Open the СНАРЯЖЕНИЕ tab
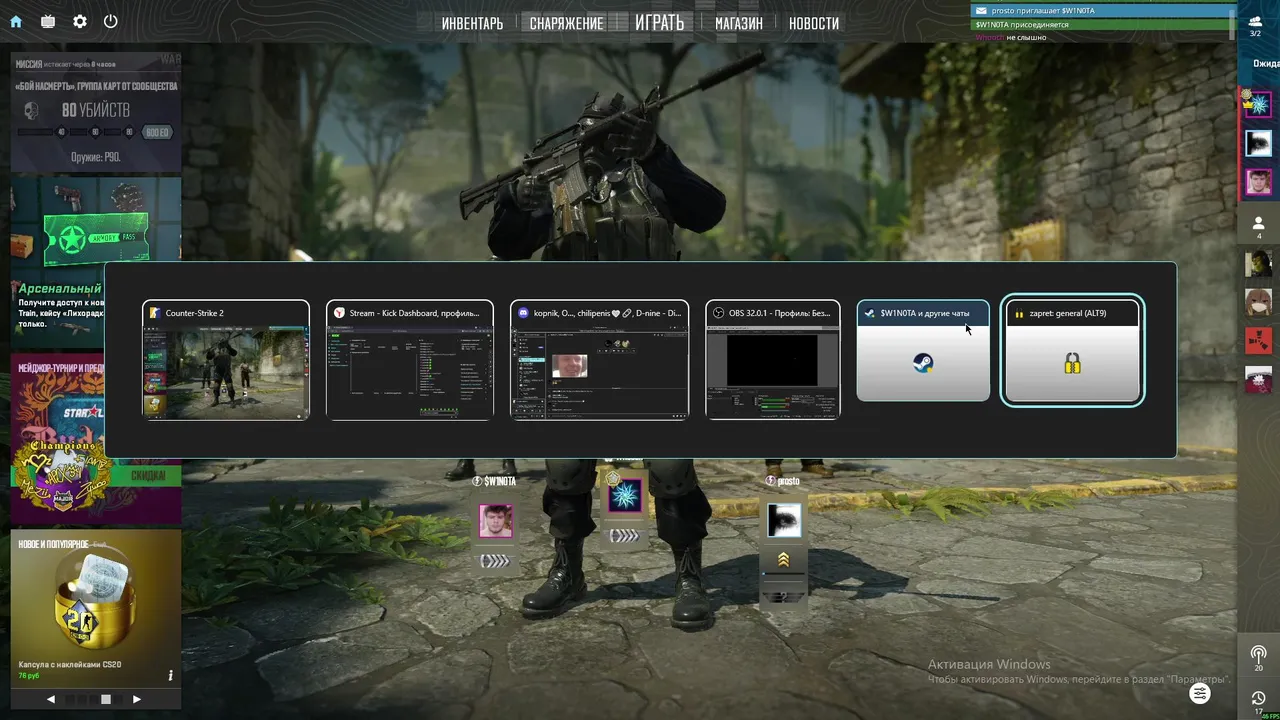This screenshot has width=1280, height=720. click(x=566, y=23)
